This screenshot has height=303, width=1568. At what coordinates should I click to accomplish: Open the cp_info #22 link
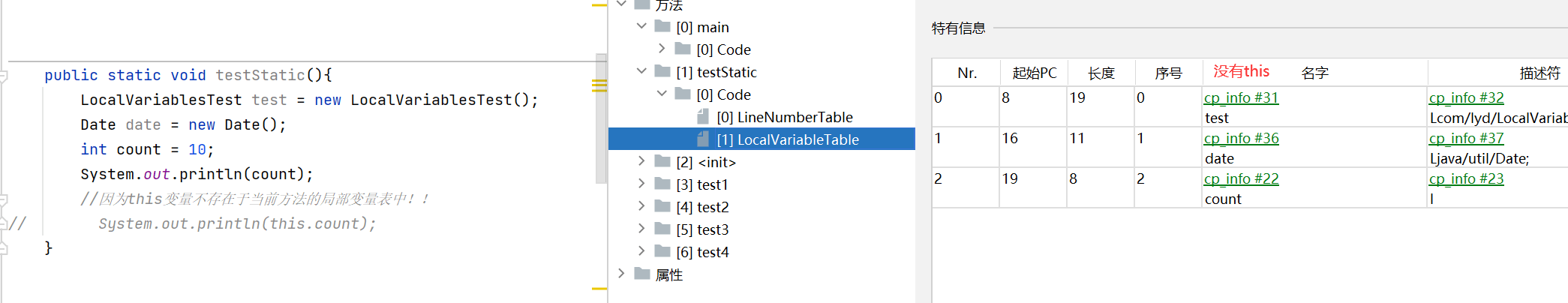pyautogui.click(x=1241, y=178)
